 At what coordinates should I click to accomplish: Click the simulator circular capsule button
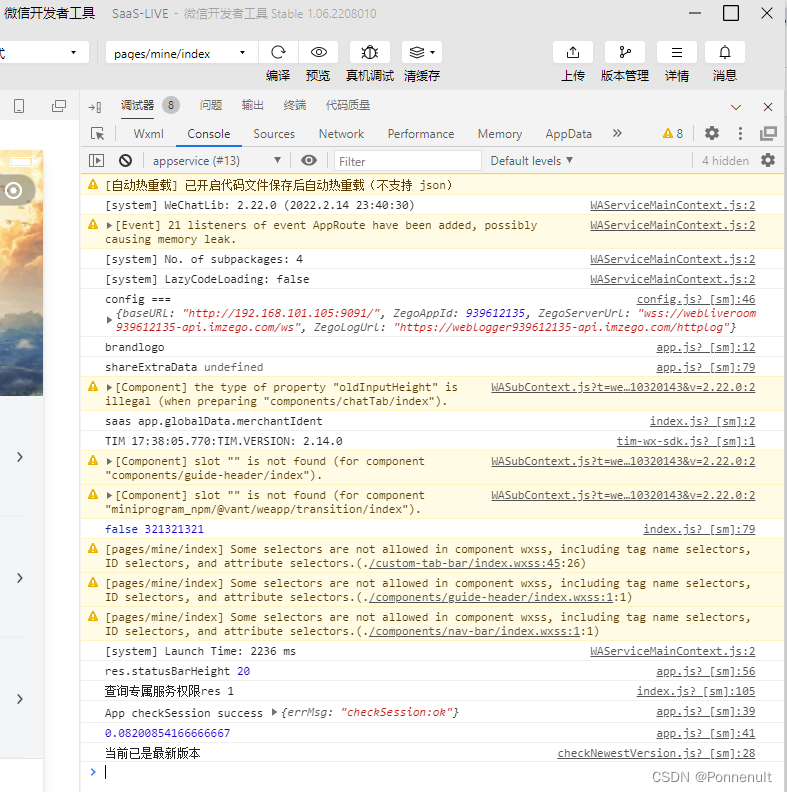pos(14,190)
